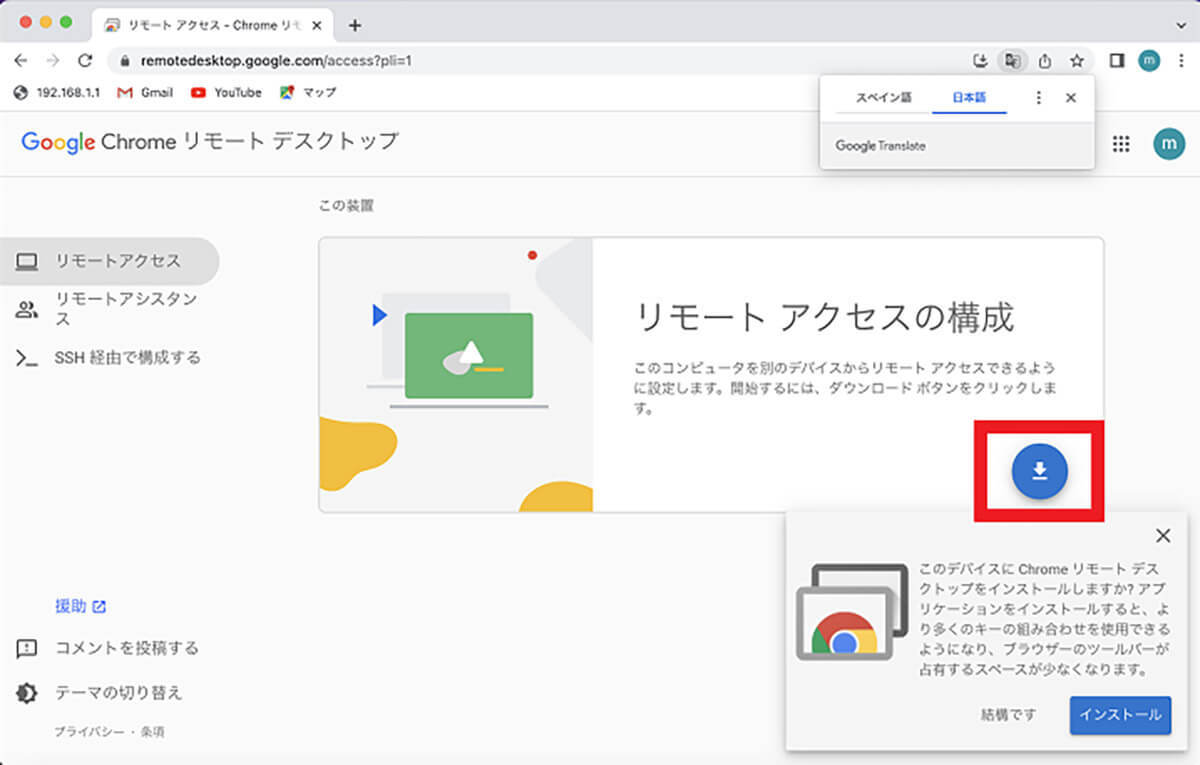
Task: Select リモートアクセス in sidebar
Action: 110,261
